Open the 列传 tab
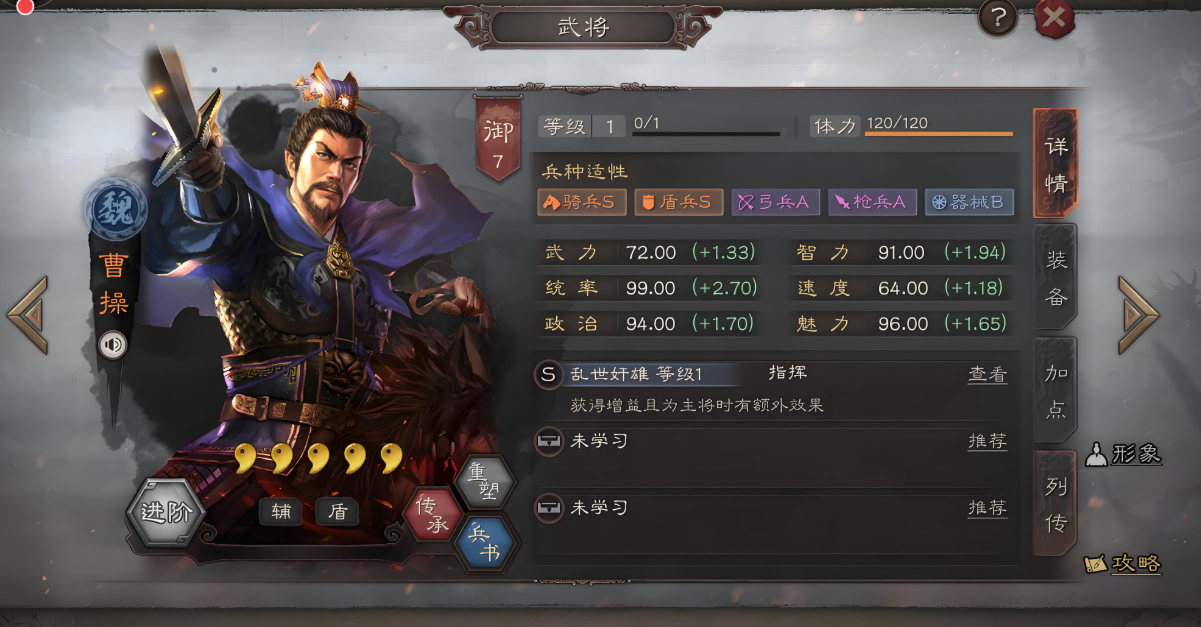1201x627 pixels. (x=1056, y=505)
